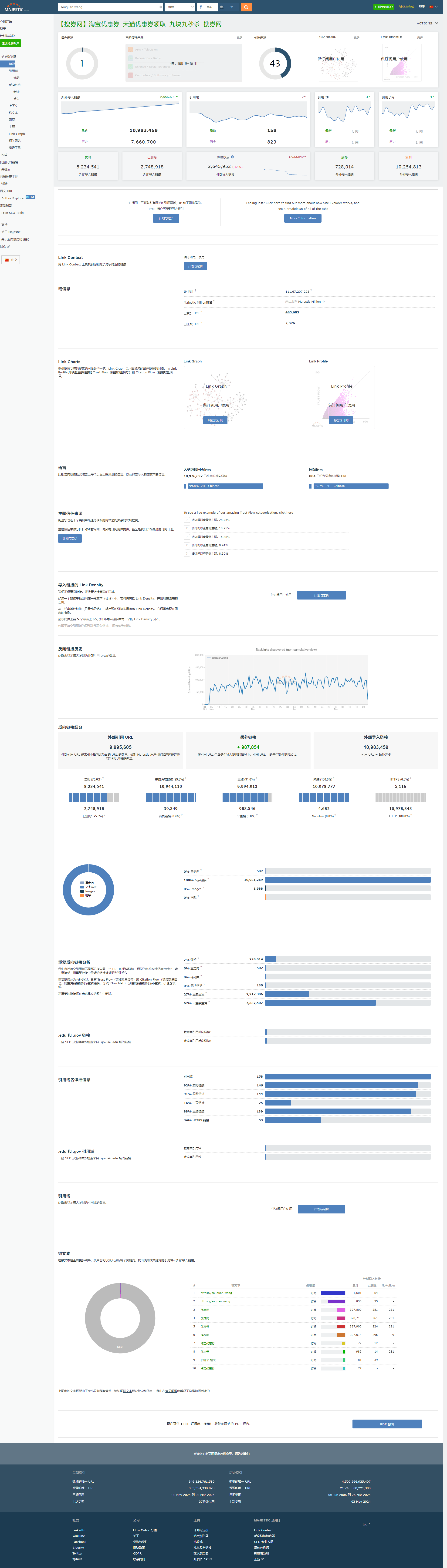Click the flag icon in top header
The width and height of the screenshot is (447, 1568).
click(431, 7)
